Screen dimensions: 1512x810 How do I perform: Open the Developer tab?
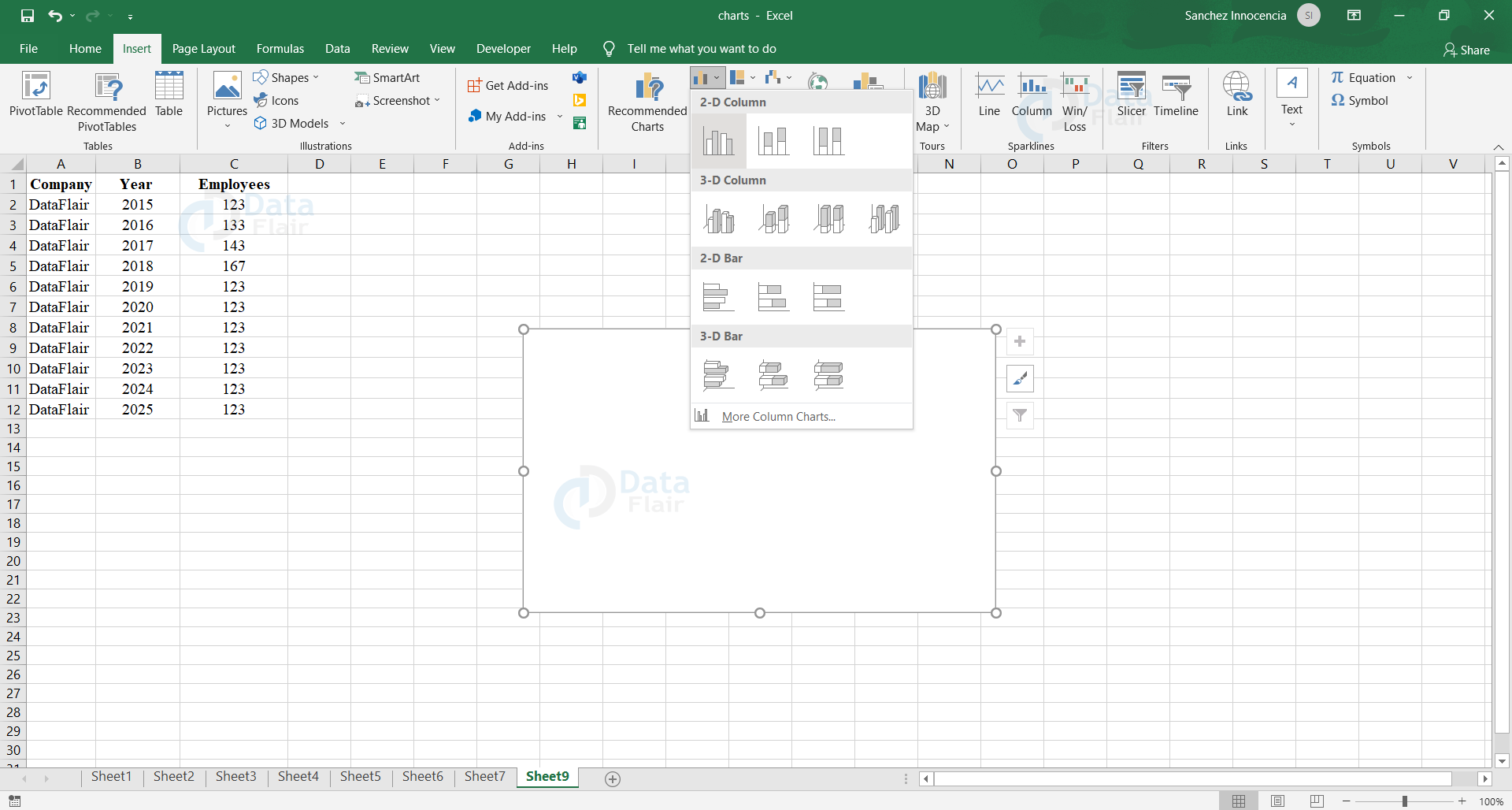(x=503, y=49)
